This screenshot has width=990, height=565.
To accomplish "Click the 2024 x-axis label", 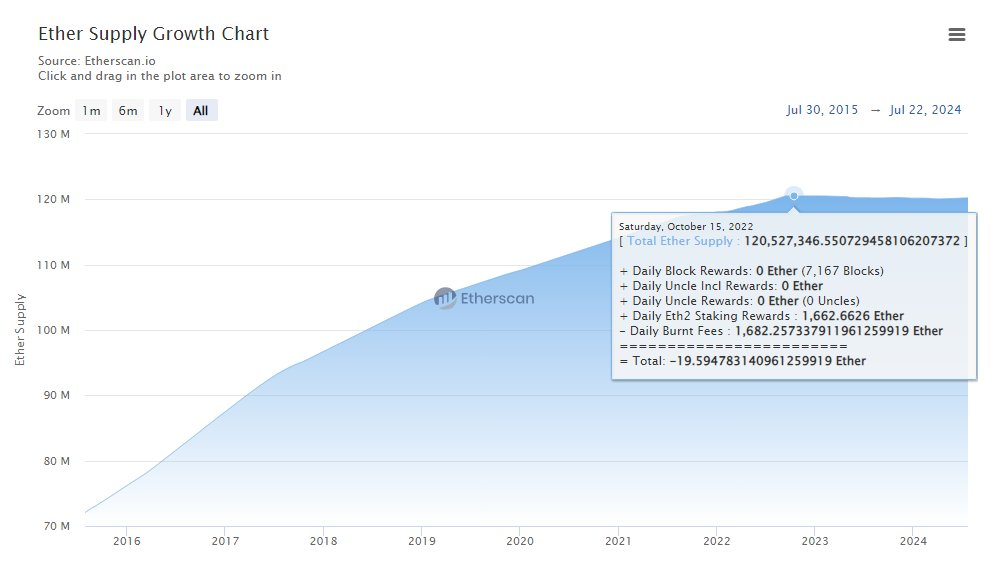I will pyautogui.click(x=913, y=541).
